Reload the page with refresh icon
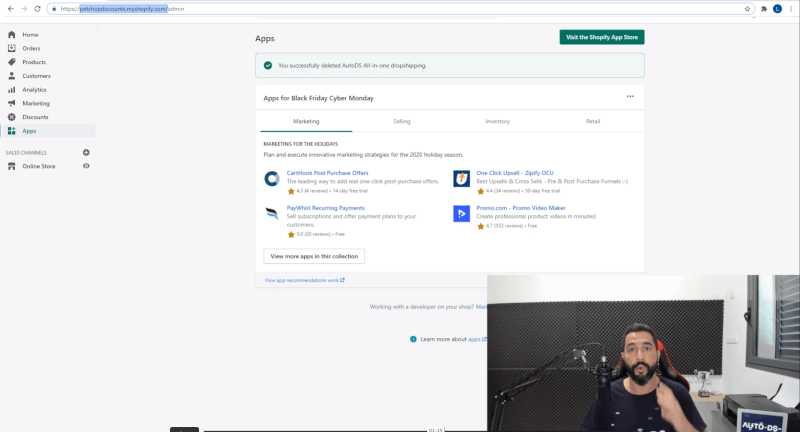Image resolution: width=800 pixels, height=432 pixels. pos(37,9)
